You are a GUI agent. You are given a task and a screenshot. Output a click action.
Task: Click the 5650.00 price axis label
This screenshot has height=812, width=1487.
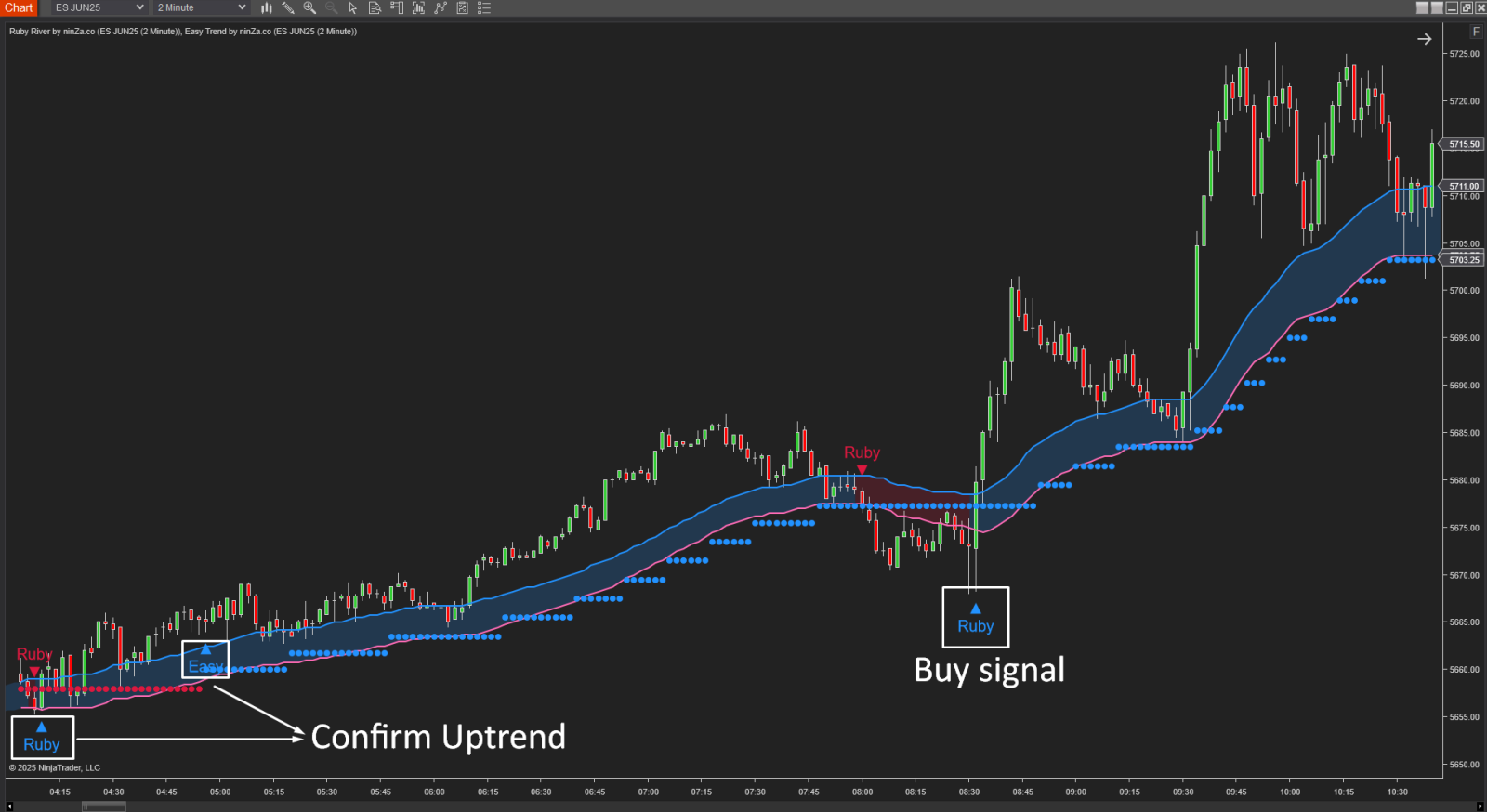pyautogui.click(x=1464, y=765)
